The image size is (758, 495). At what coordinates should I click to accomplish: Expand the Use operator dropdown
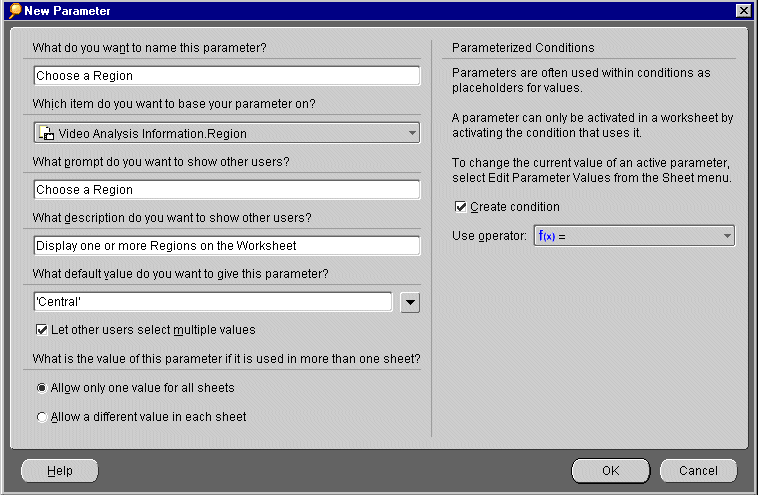point(726,236)
